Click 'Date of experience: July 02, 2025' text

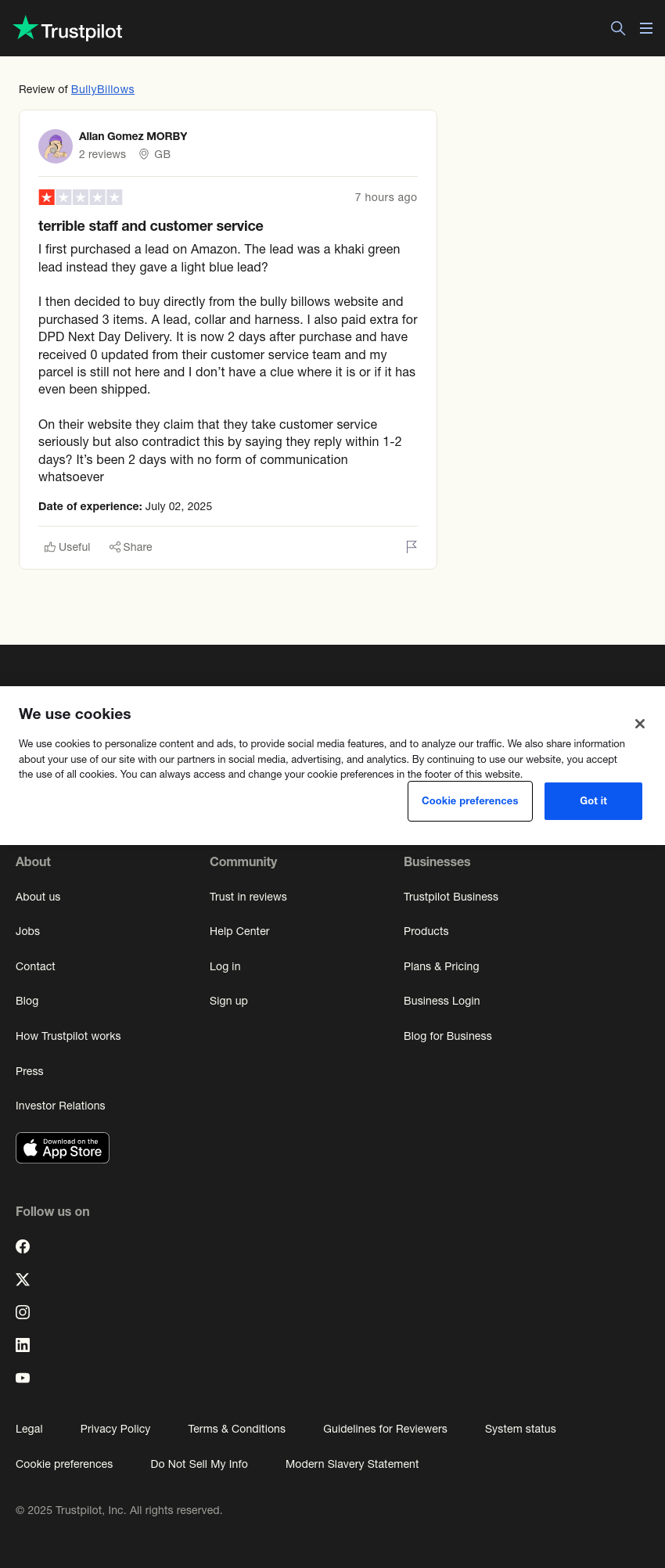[x=125, y=506]
